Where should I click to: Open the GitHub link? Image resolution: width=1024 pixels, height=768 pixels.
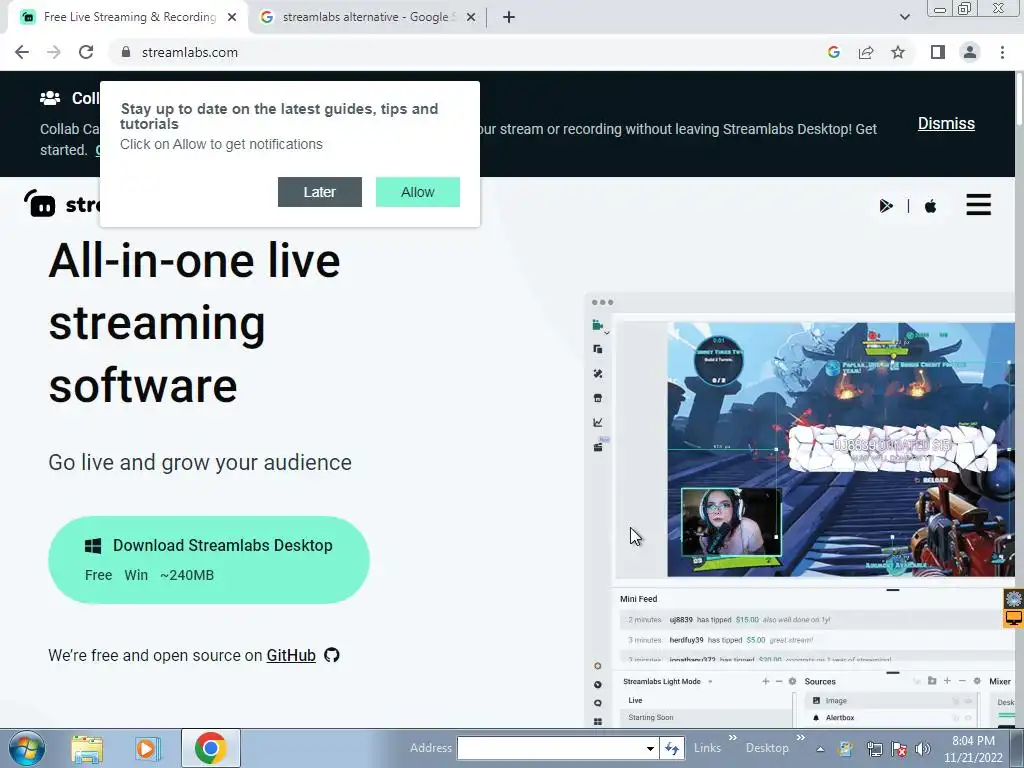coord(291,655)
